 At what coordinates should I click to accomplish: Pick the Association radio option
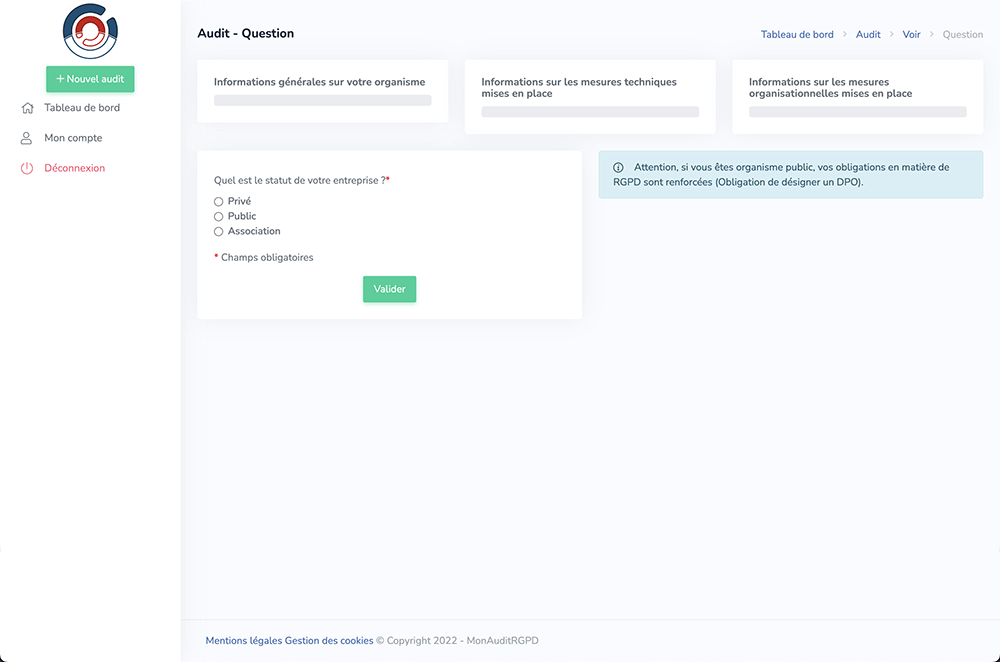click(219, 232)
